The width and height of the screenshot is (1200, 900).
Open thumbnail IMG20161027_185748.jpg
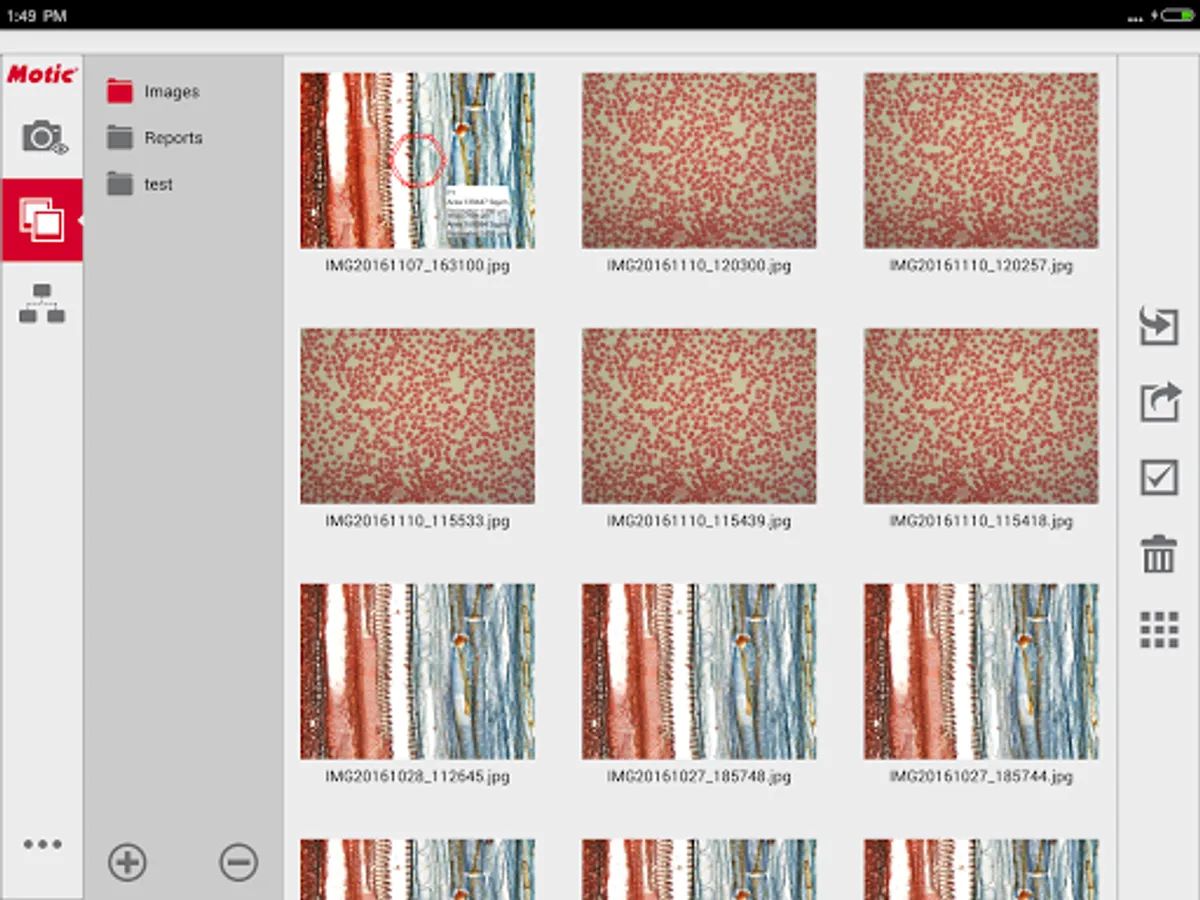[x=699, y=672]
